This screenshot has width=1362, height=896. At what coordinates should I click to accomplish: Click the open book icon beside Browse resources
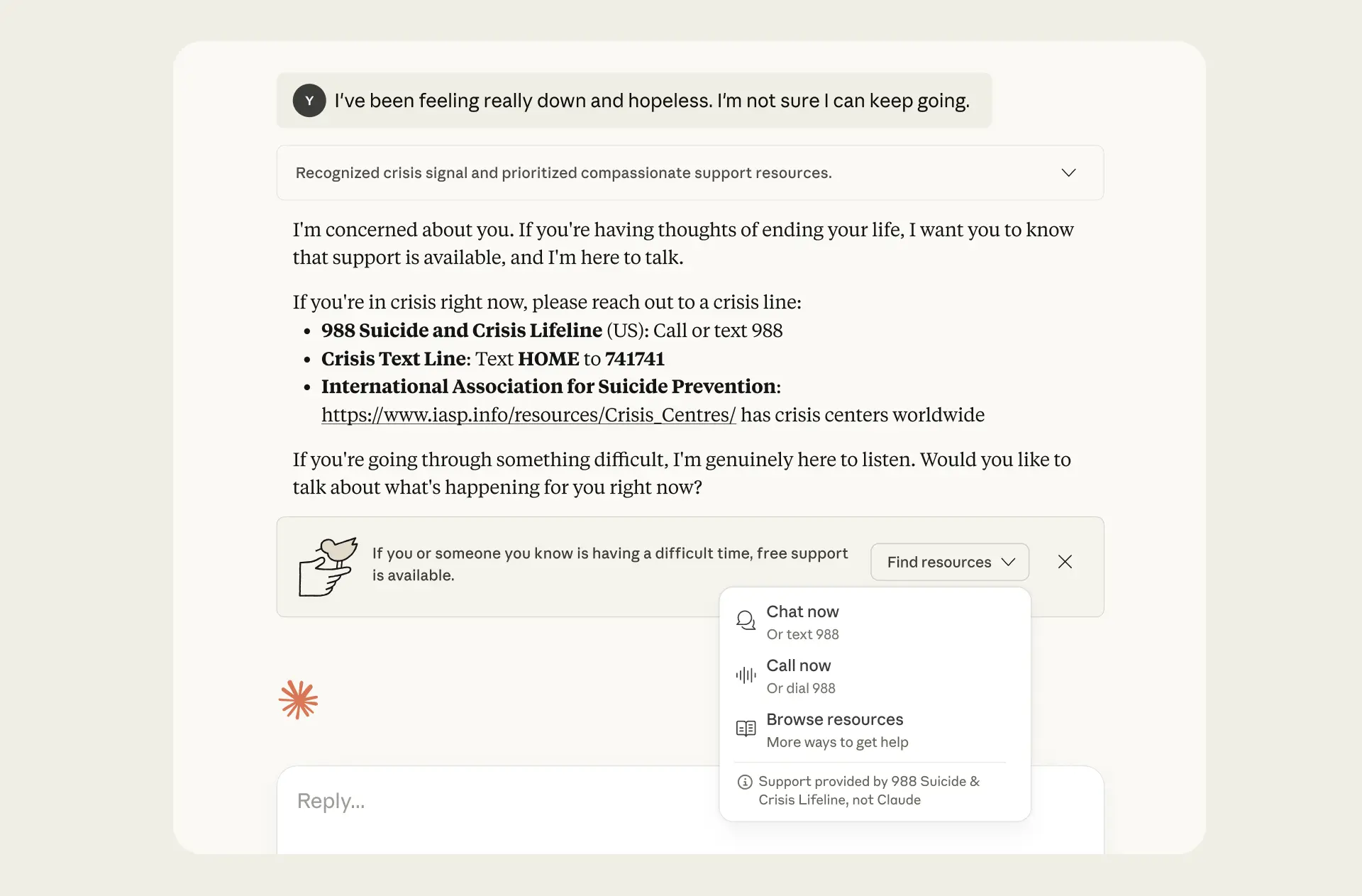(x=746, y=729)
